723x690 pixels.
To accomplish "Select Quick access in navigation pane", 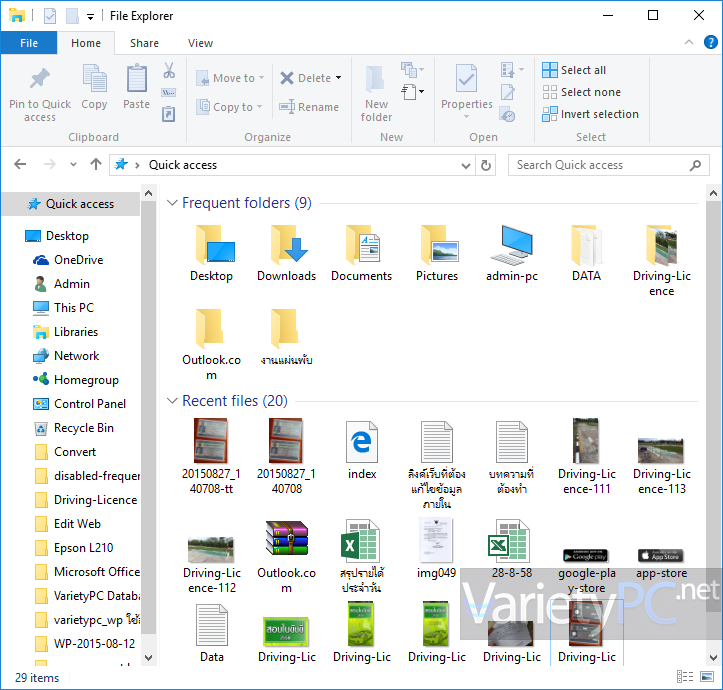I will (71, 204).
